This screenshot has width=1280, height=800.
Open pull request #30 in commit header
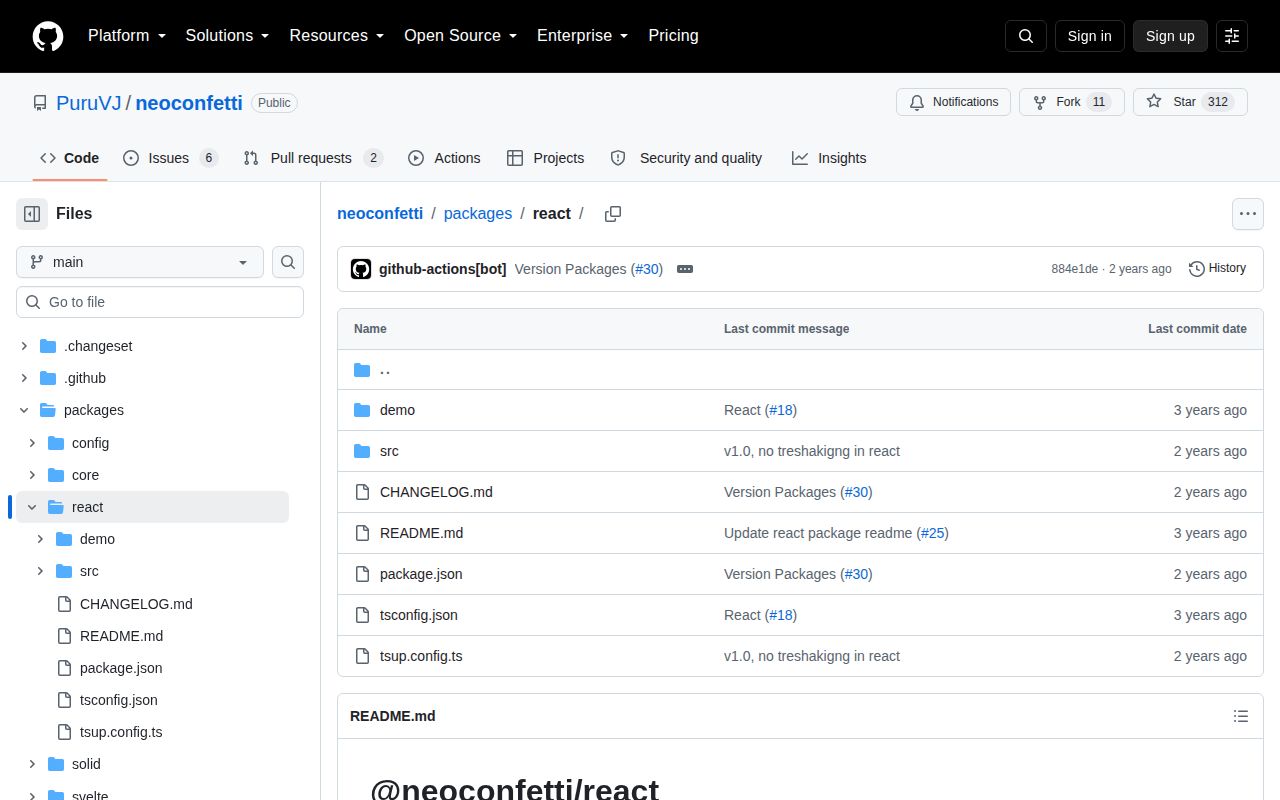[649, 269]
